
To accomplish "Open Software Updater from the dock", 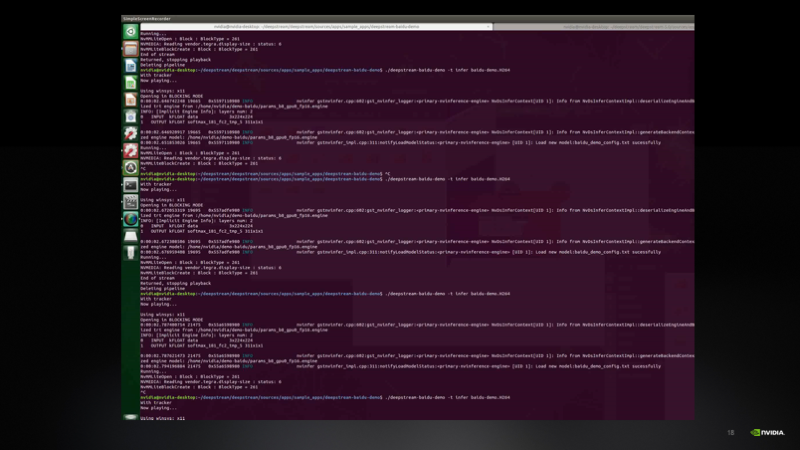I will point(131,167).
